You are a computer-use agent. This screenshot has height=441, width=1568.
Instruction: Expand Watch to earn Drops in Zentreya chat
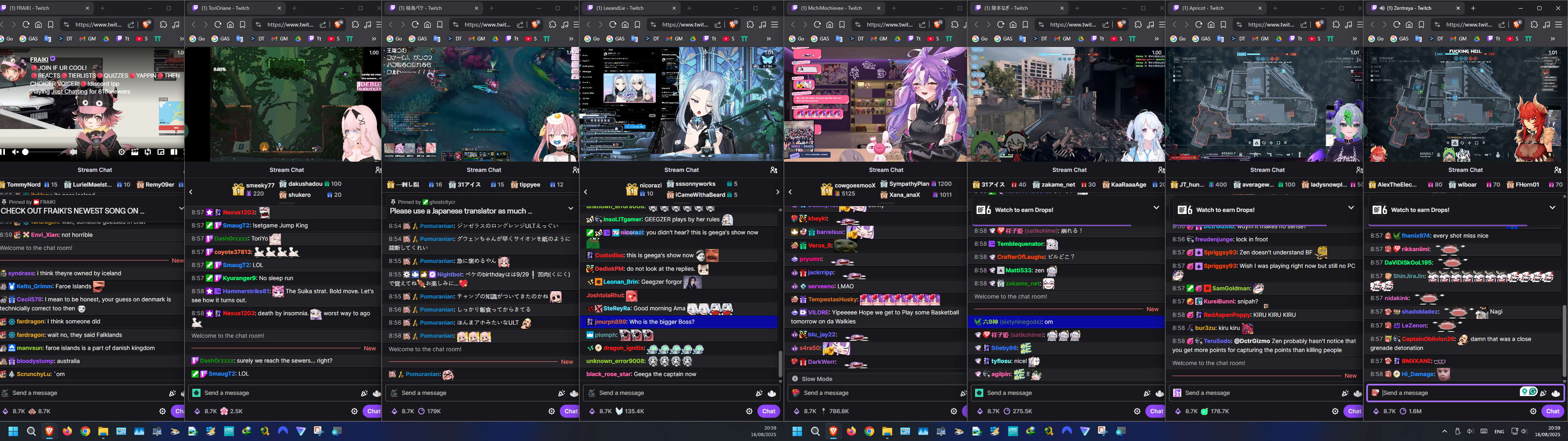(x=1552, y=208)
